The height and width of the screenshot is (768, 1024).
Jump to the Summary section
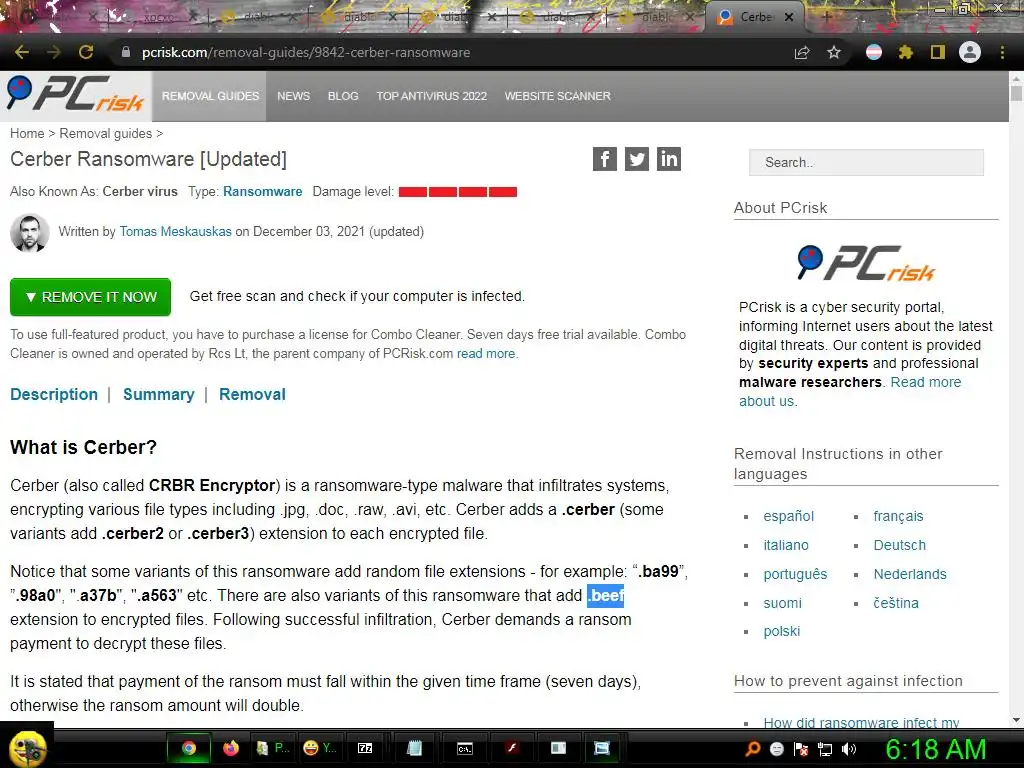pyautogui.click(x=159, y=394)
